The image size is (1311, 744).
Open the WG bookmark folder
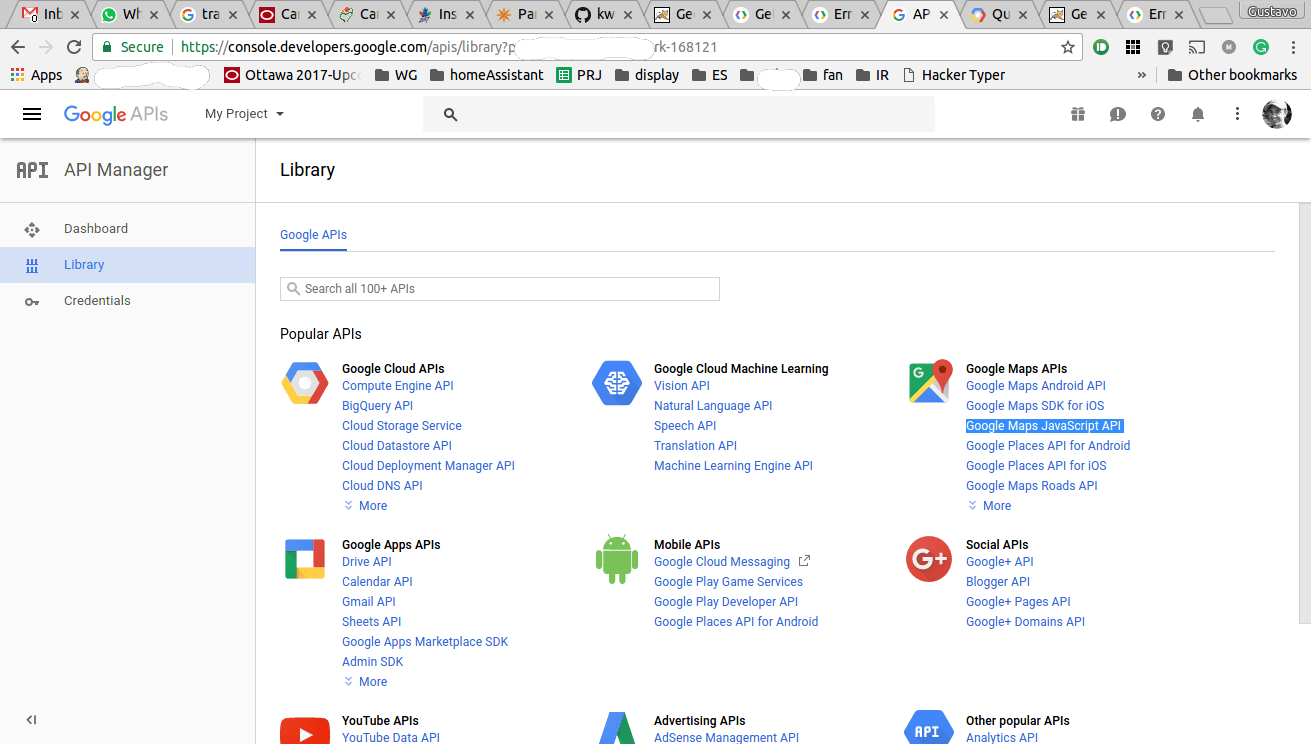point(396,75)
